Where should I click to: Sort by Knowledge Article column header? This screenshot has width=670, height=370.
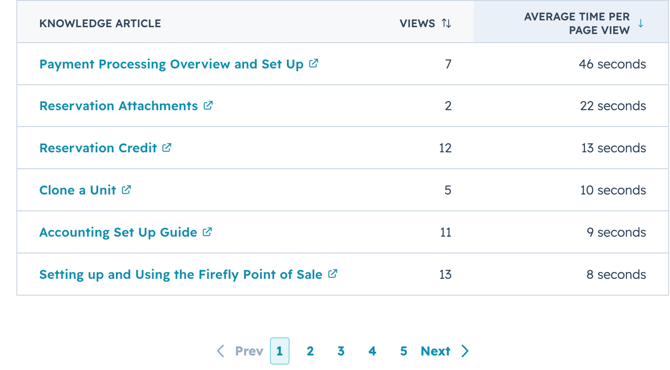(x=100, y=23)
